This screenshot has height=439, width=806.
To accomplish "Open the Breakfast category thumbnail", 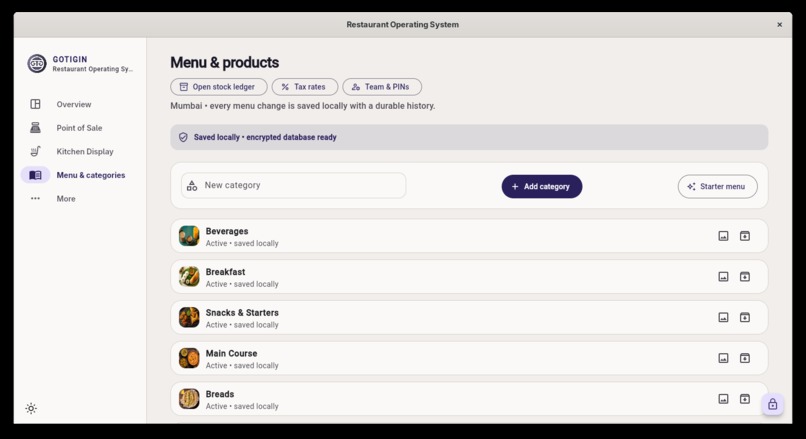I will click(189, 277).
